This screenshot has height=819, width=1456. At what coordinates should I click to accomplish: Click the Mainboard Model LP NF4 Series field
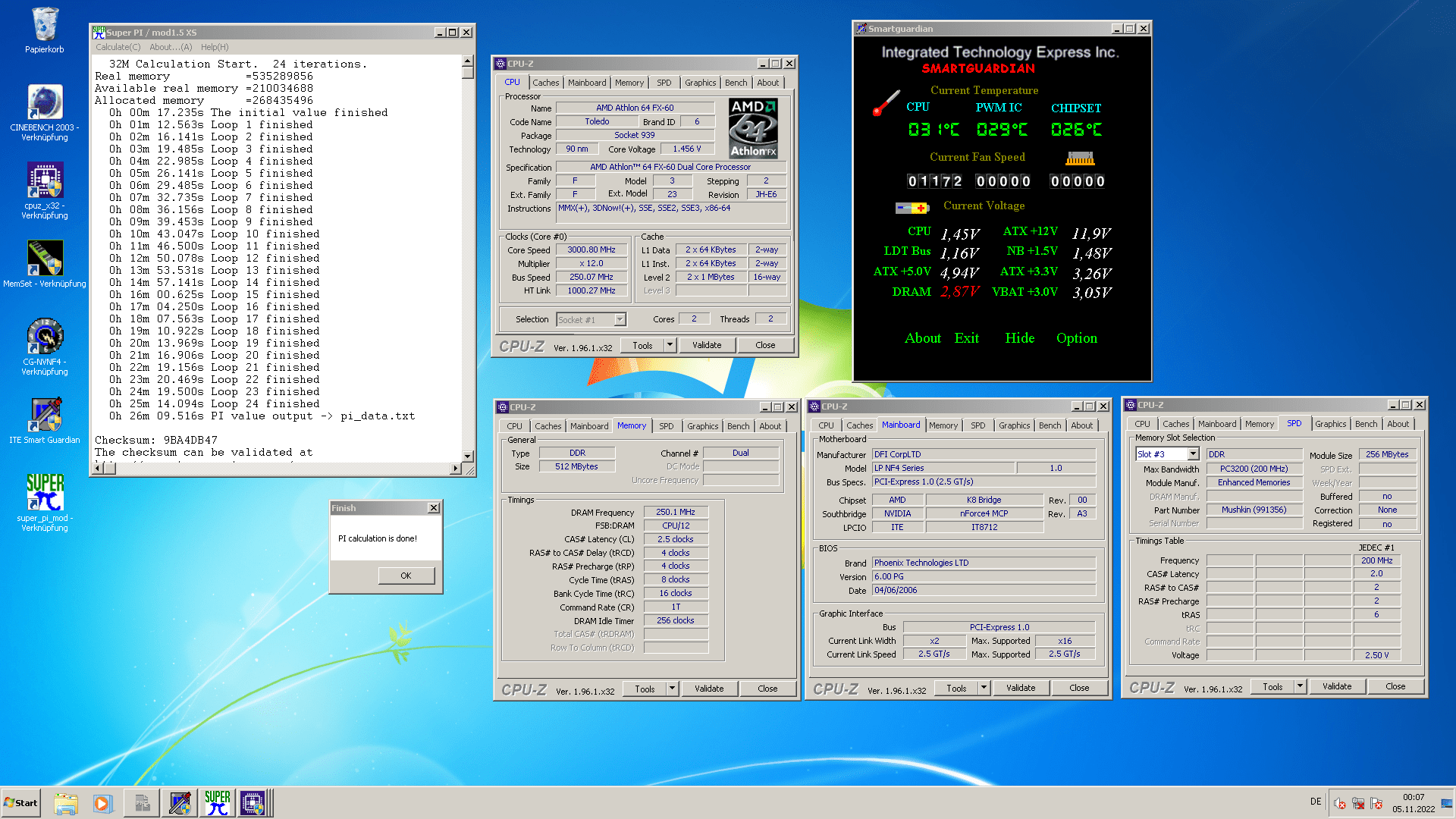943,469
